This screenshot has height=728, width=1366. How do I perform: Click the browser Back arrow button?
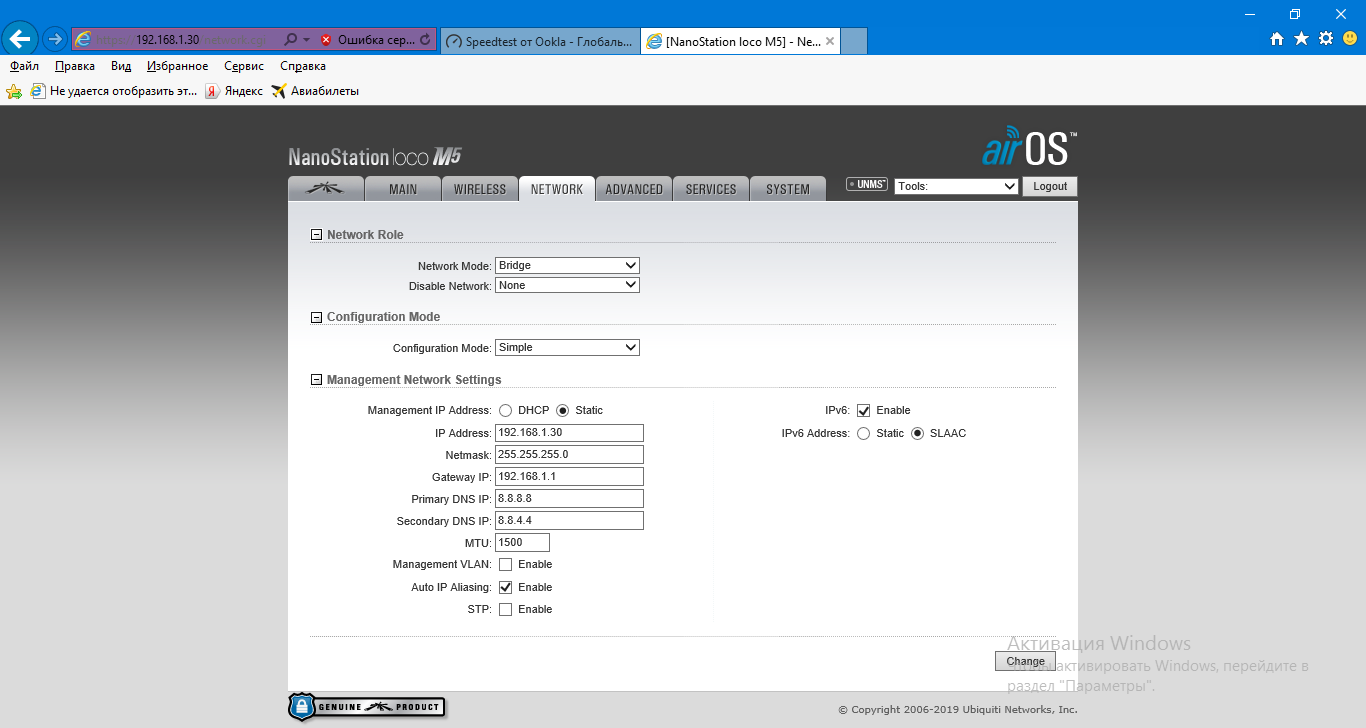(20, 39)
